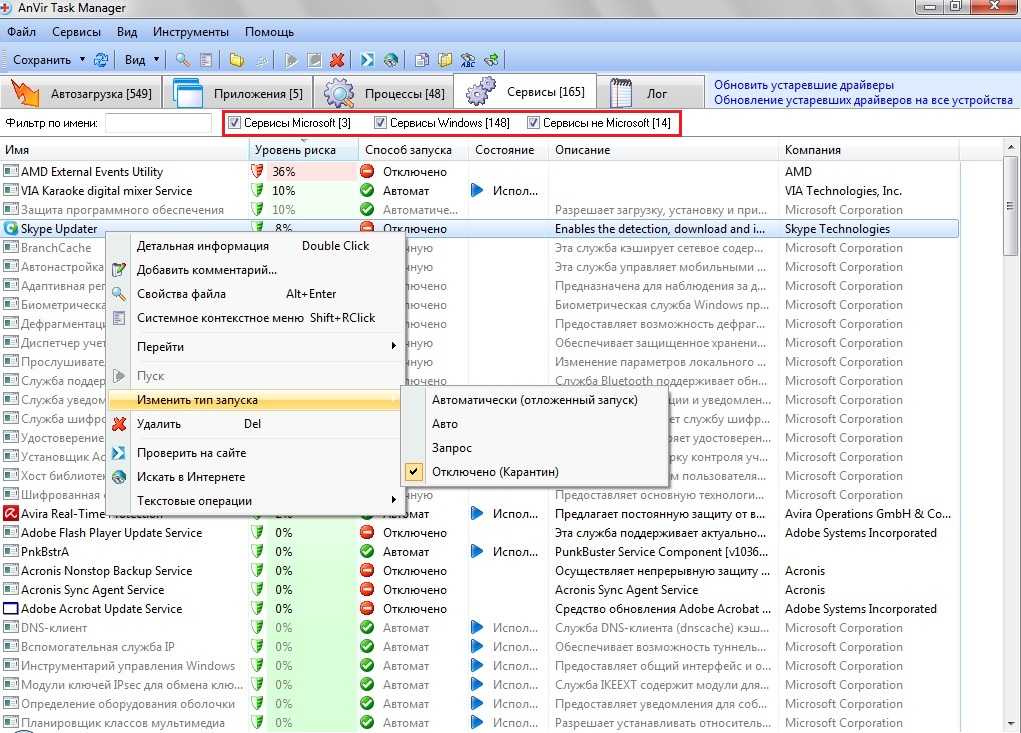Image resolution: width=1021 pixels, height=733 pixels.
Task: Click the refresh icon next to Сохранить
Action: pos(101,60)
